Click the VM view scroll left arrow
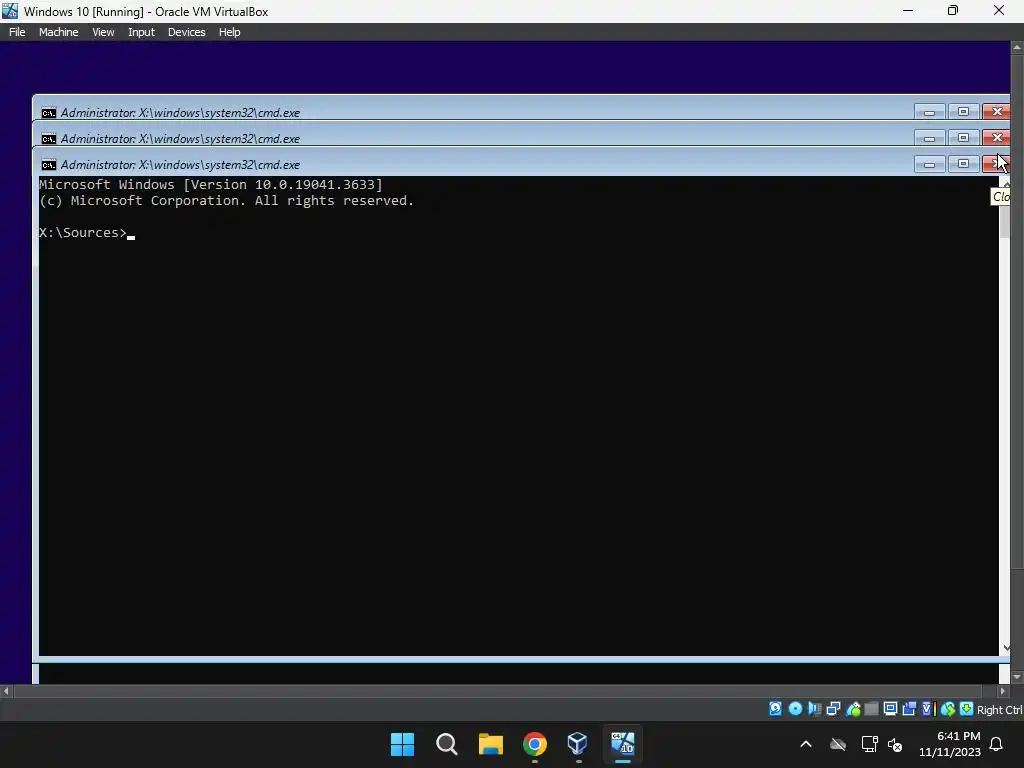This screenshot has height=768, width=1024. [x=6, y=690]
